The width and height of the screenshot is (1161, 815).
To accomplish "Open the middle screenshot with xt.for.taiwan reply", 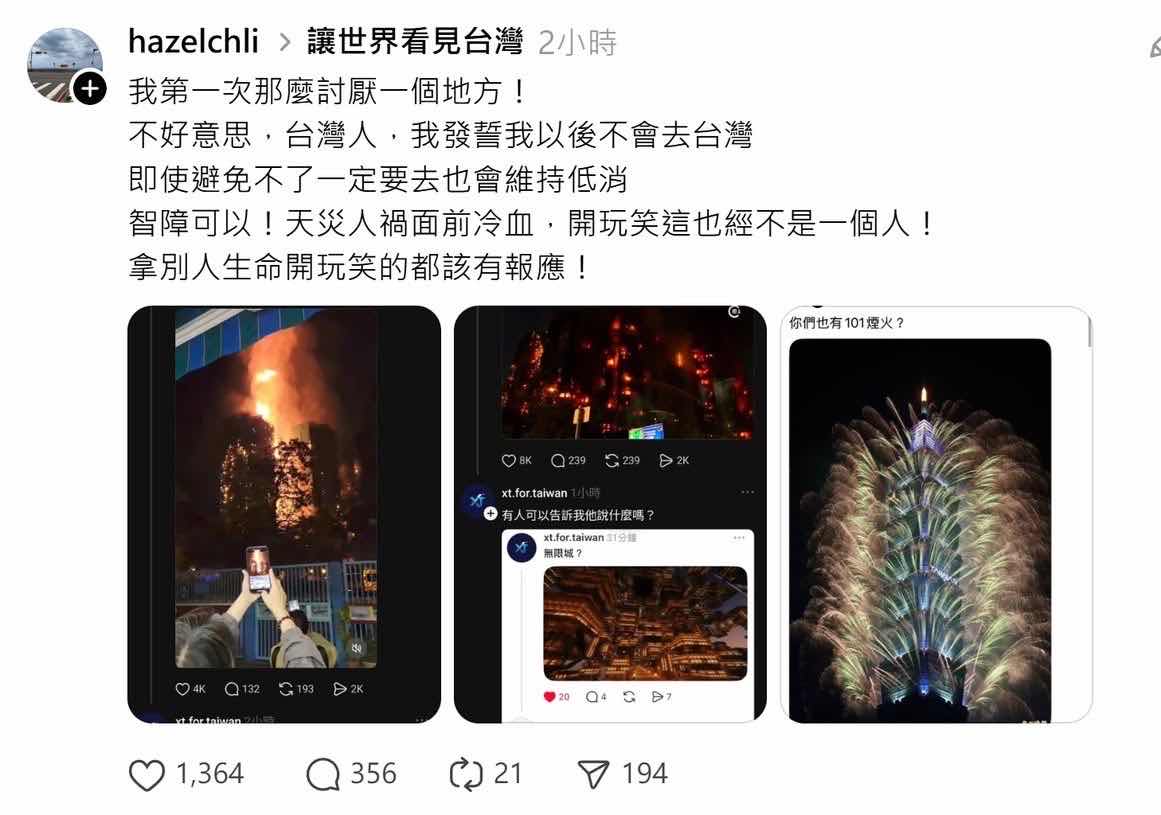I will pyautogui.click(x=610, y=514).
